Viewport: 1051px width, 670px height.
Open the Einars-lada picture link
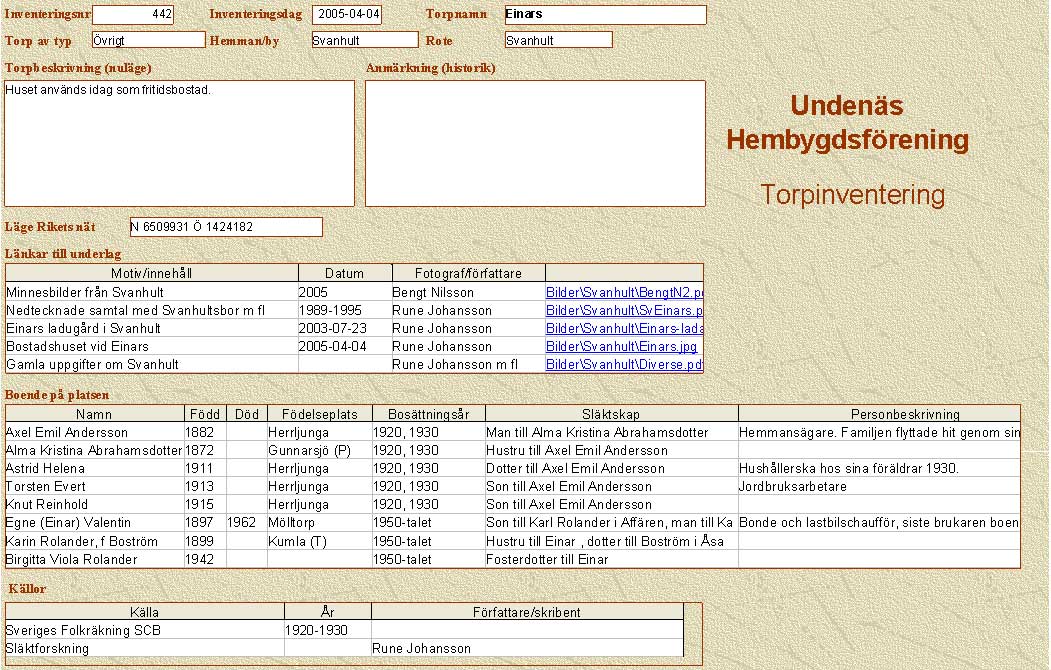(624, 329)
